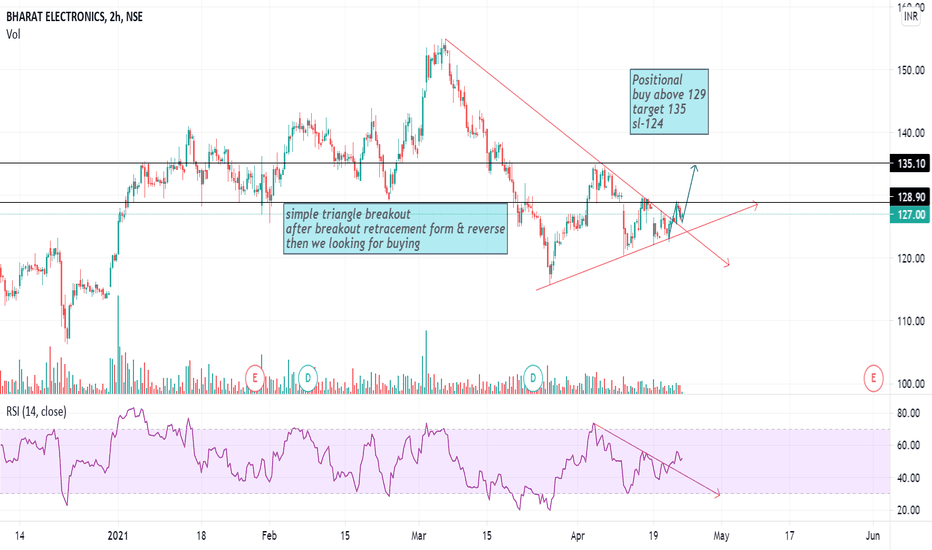The height and width of the screenshot is (550, 932).
Task: Select the 'Positional buy above 129' note box
Action: (x=669, y=102)
